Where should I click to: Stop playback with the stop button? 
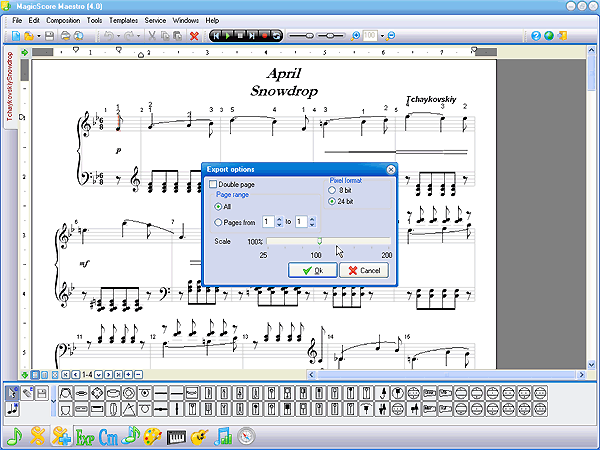pos(240,36)
